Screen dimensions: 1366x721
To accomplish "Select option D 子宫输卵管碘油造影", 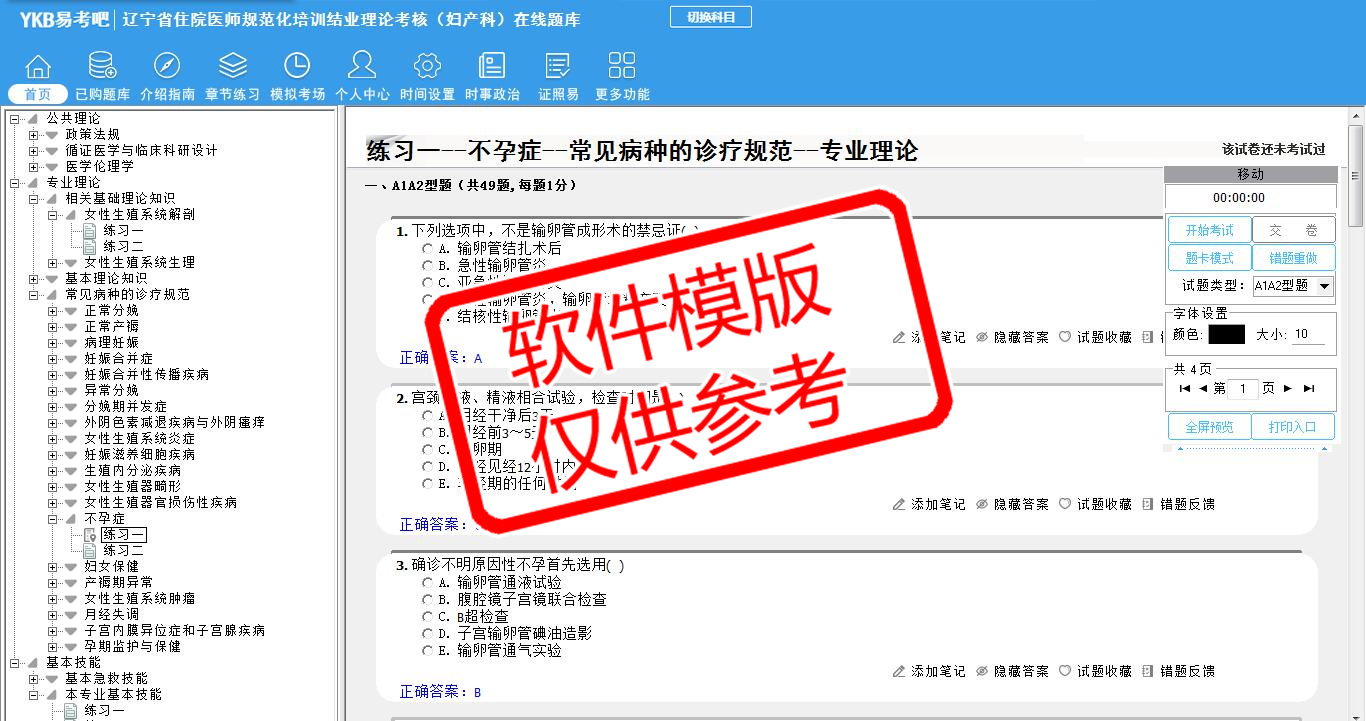I will coord(428,633).
